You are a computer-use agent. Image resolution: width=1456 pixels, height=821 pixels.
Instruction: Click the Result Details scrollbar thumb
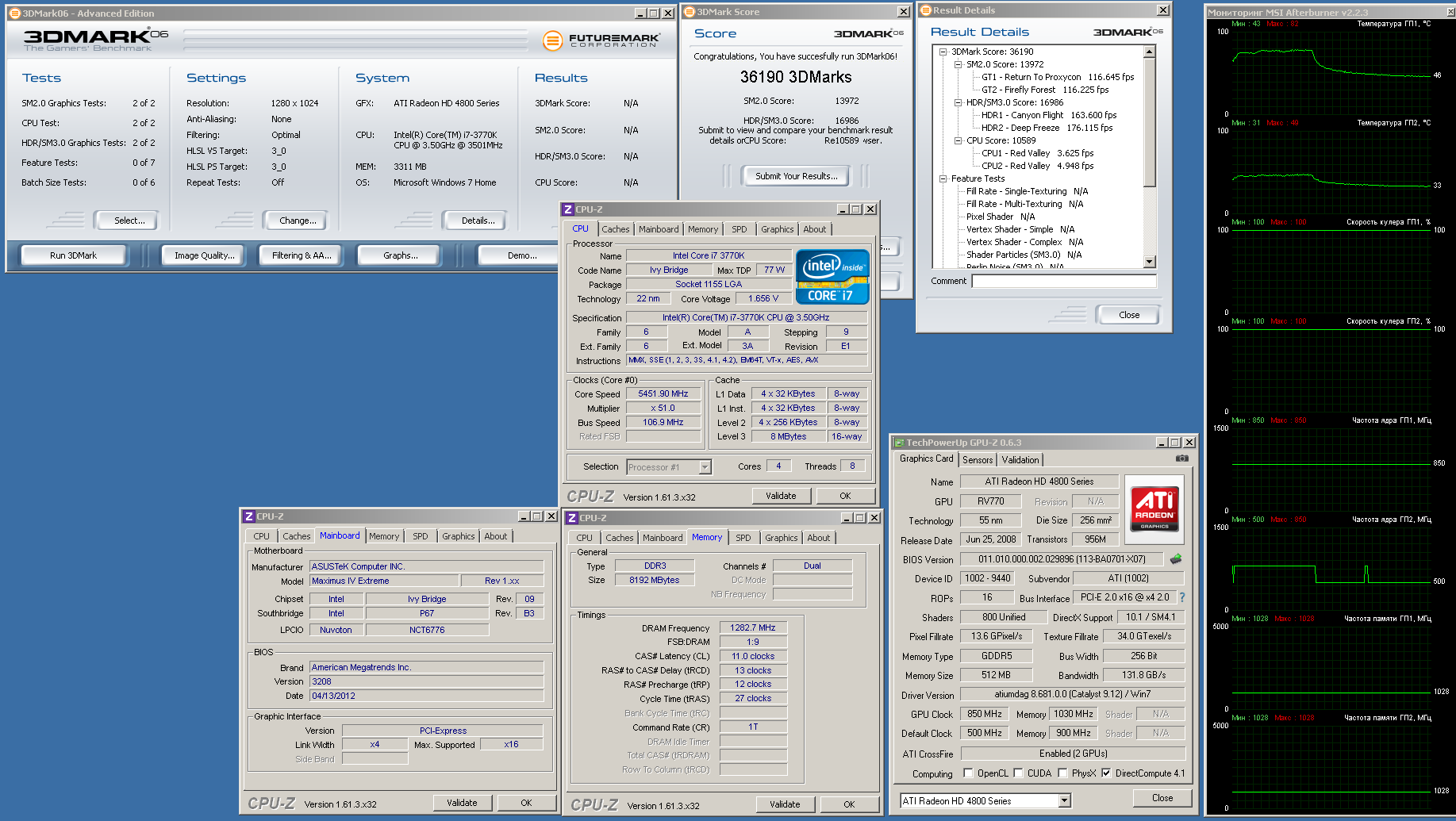click(1149, 122)
